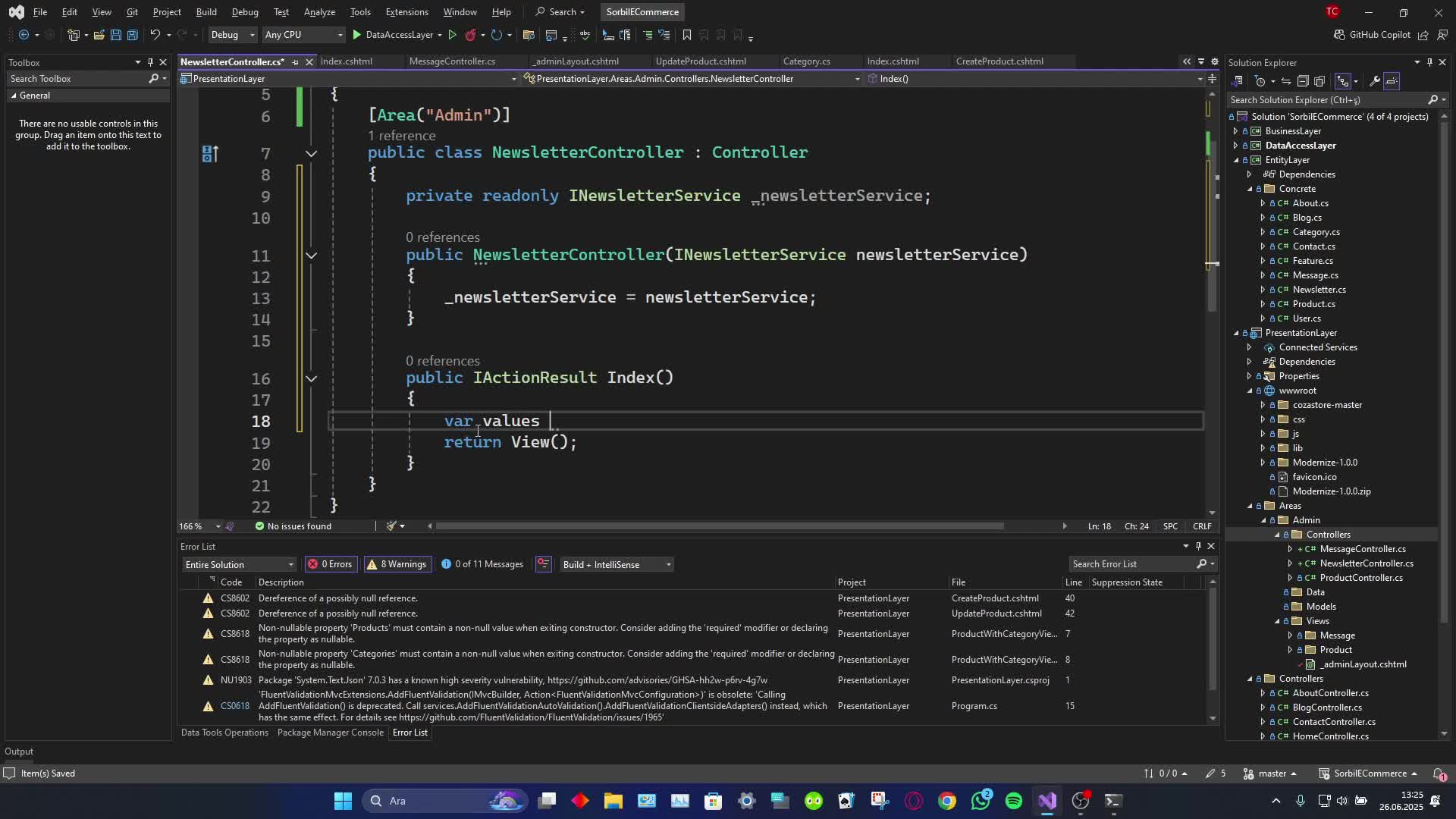
Task: Expand the BusinessLayer project node
Action: [x=1236, y=131]
